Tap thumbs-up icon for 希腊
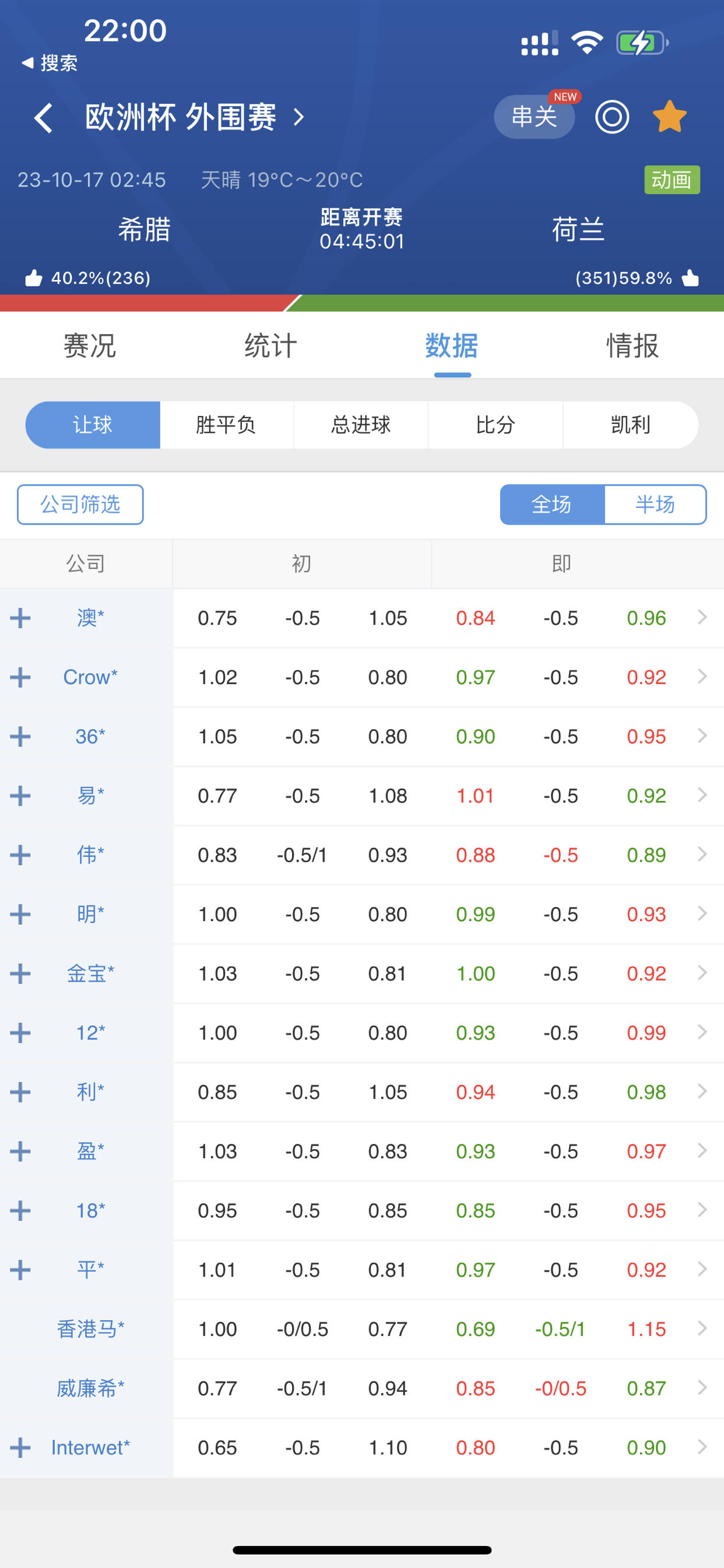This screenshot has height=1568, width=724. coord(33,278)
